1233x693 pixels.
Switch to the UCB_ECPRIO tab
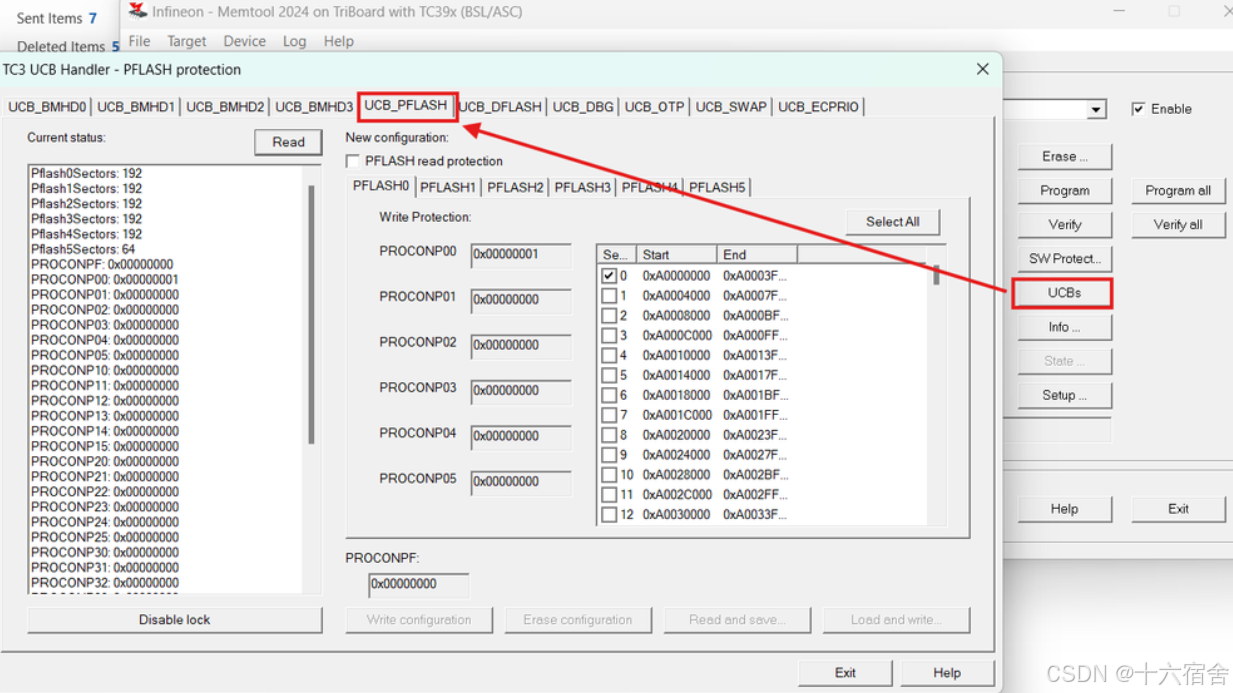click(x=818, y=107)
